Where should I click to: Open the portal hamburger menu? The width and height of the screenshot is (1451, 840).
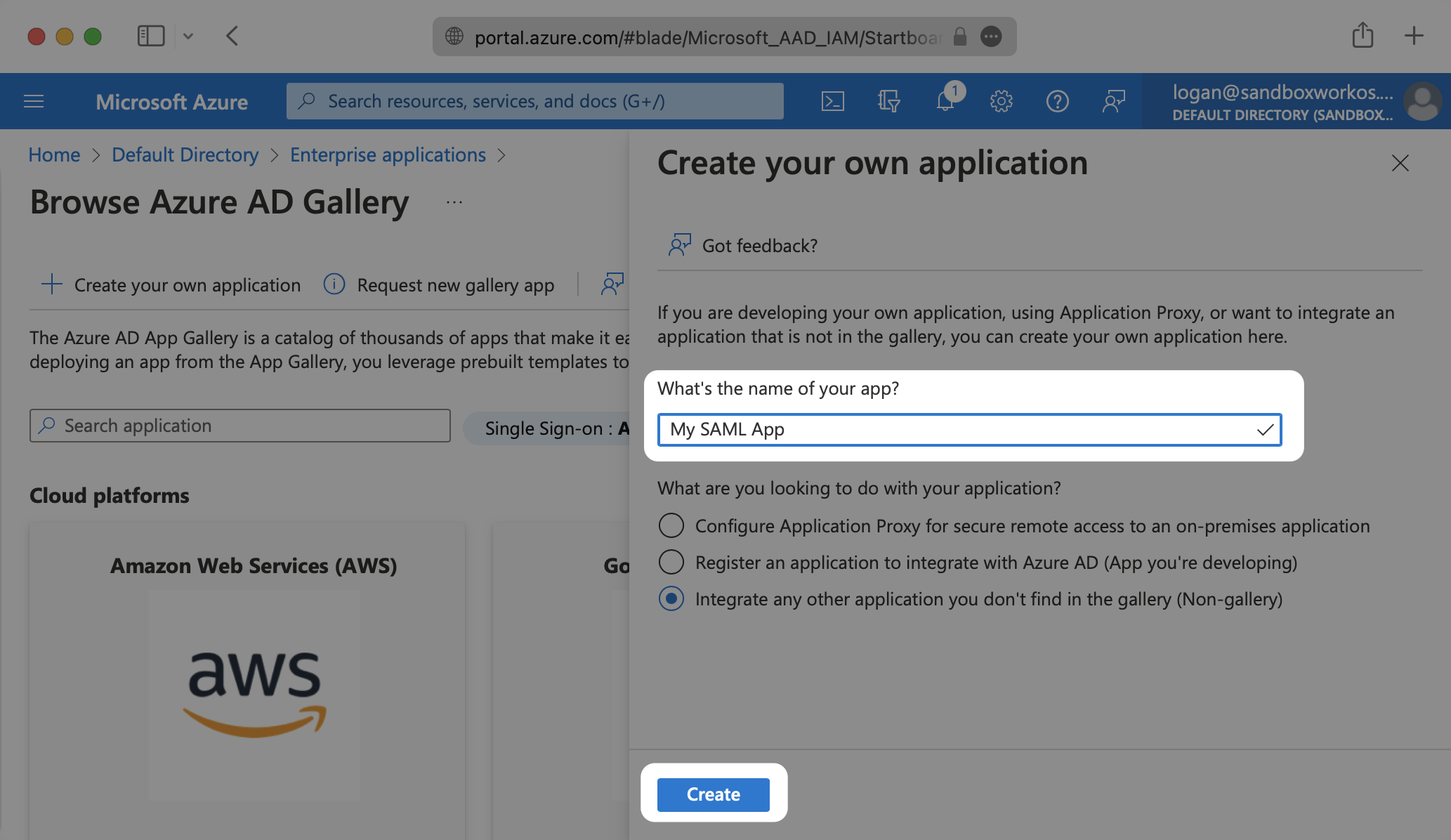click(x=34, y=101)
